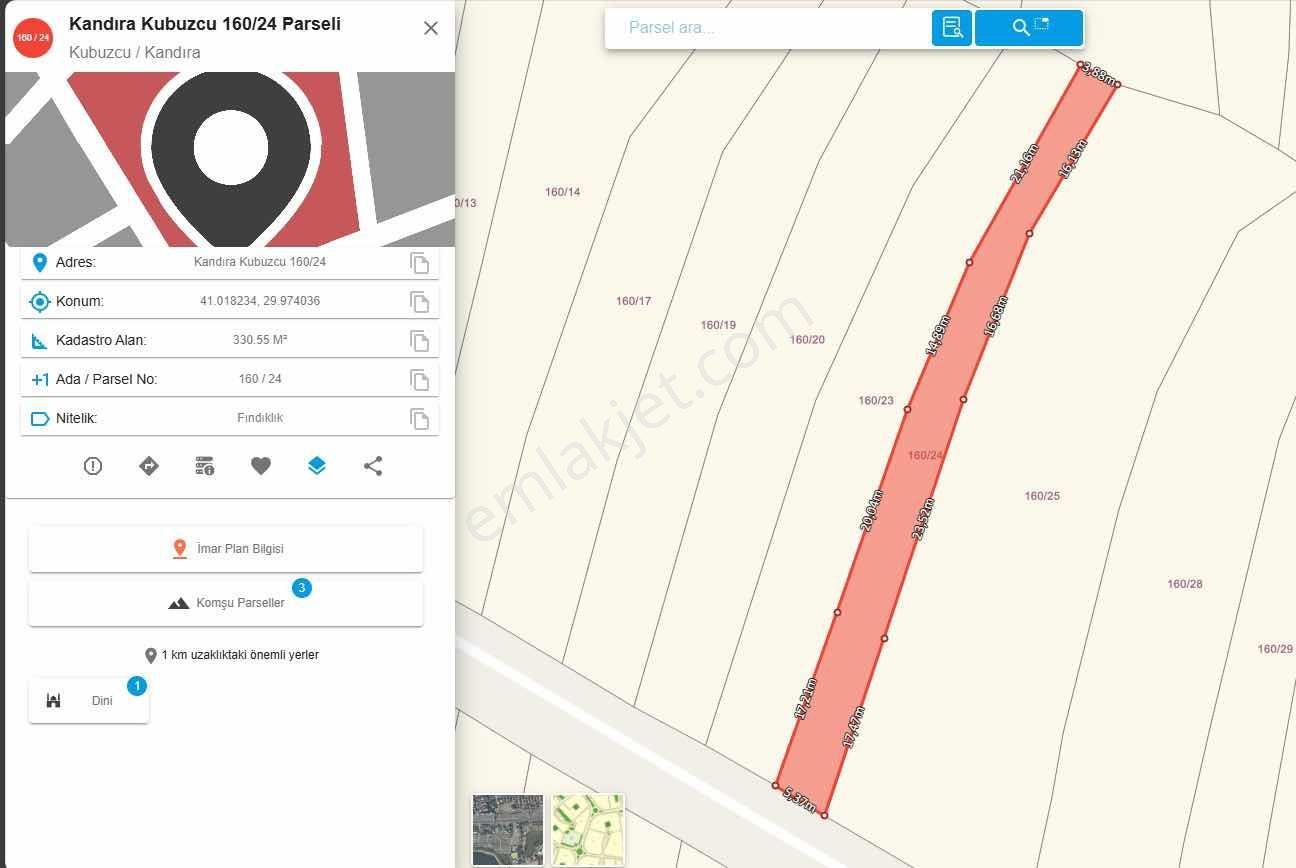Image resolution: width=1296 pixels, height=868 pixels.
Task: Click the 160 / 24 parsel number value
Action: pos(260,379)
